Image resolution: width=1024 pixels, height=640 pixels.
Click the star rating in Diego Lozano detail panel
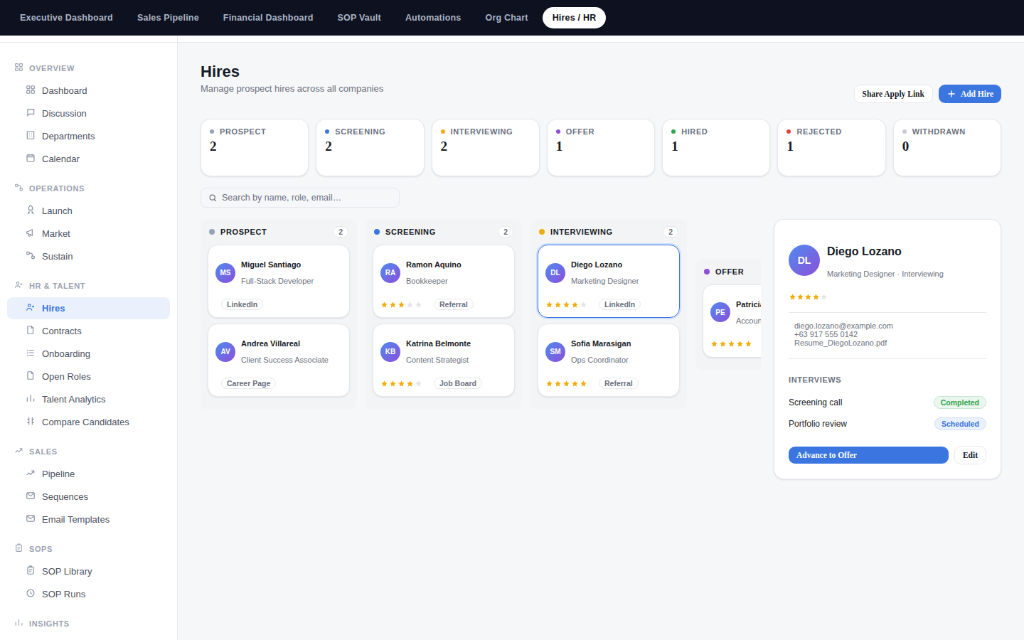(x=808, y=297)
